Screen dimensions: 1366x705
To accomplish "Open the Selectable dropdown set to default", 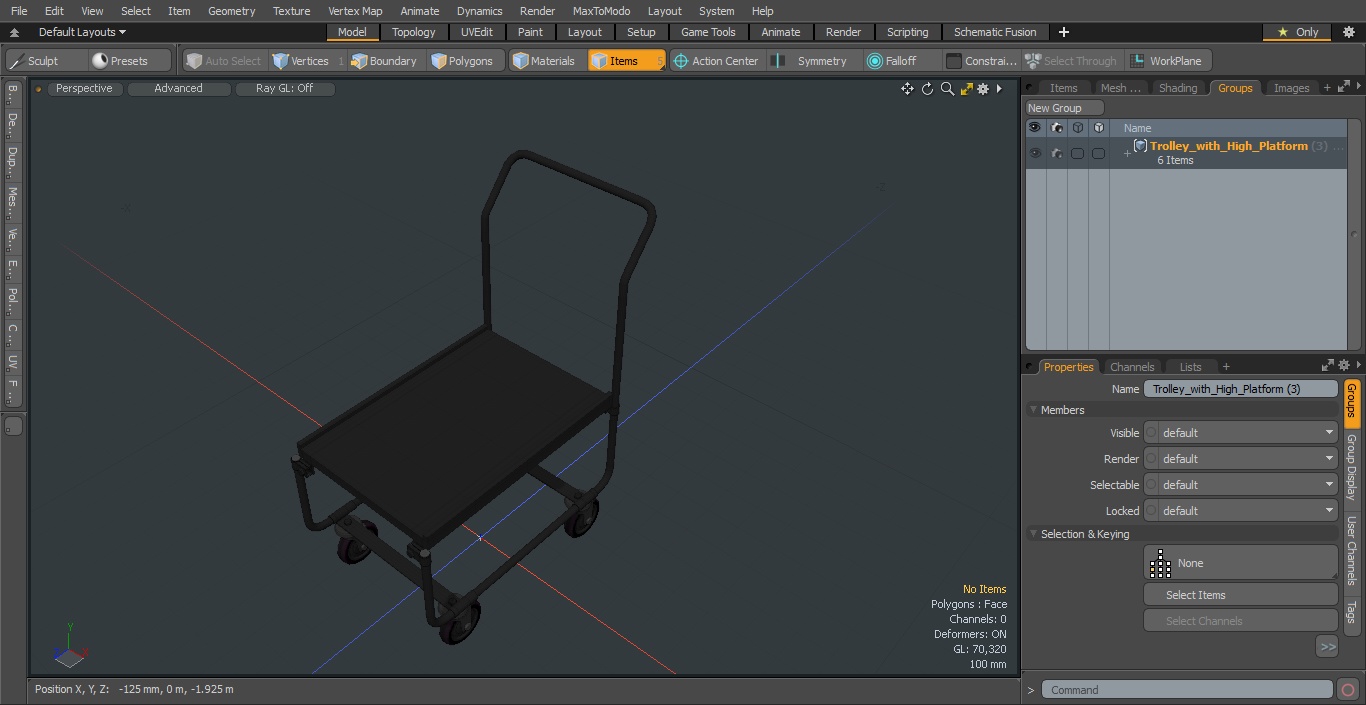I will pos(1247,485).
